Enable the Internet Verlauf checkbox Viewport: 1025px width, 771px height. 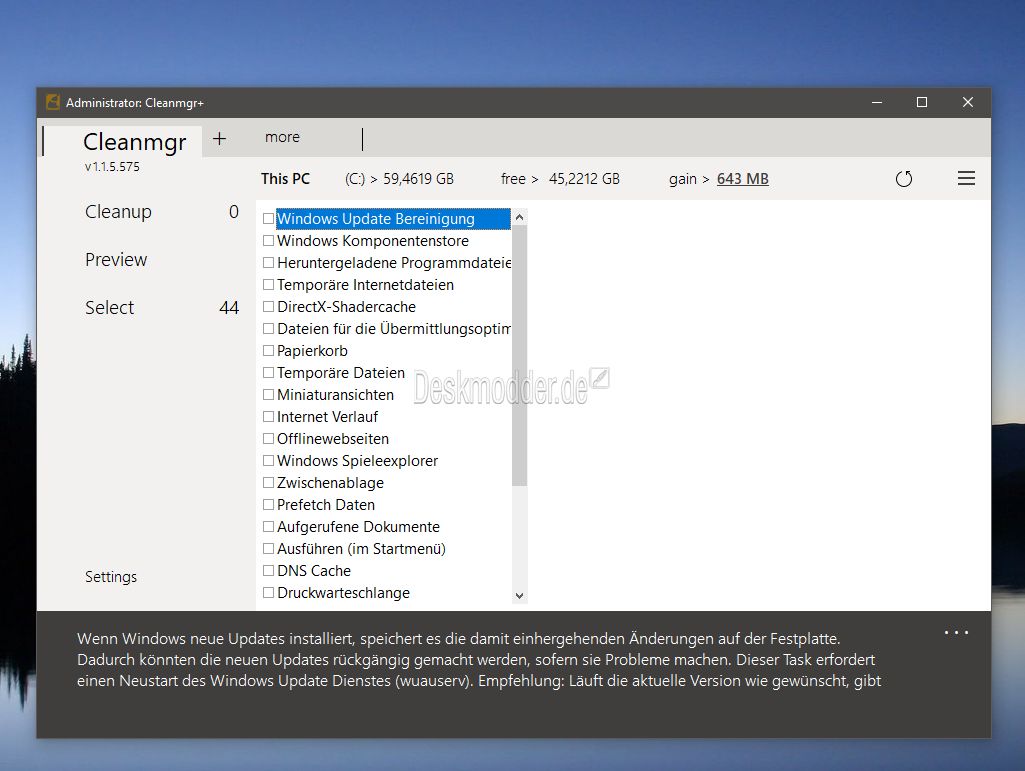(x=268, y=417)
